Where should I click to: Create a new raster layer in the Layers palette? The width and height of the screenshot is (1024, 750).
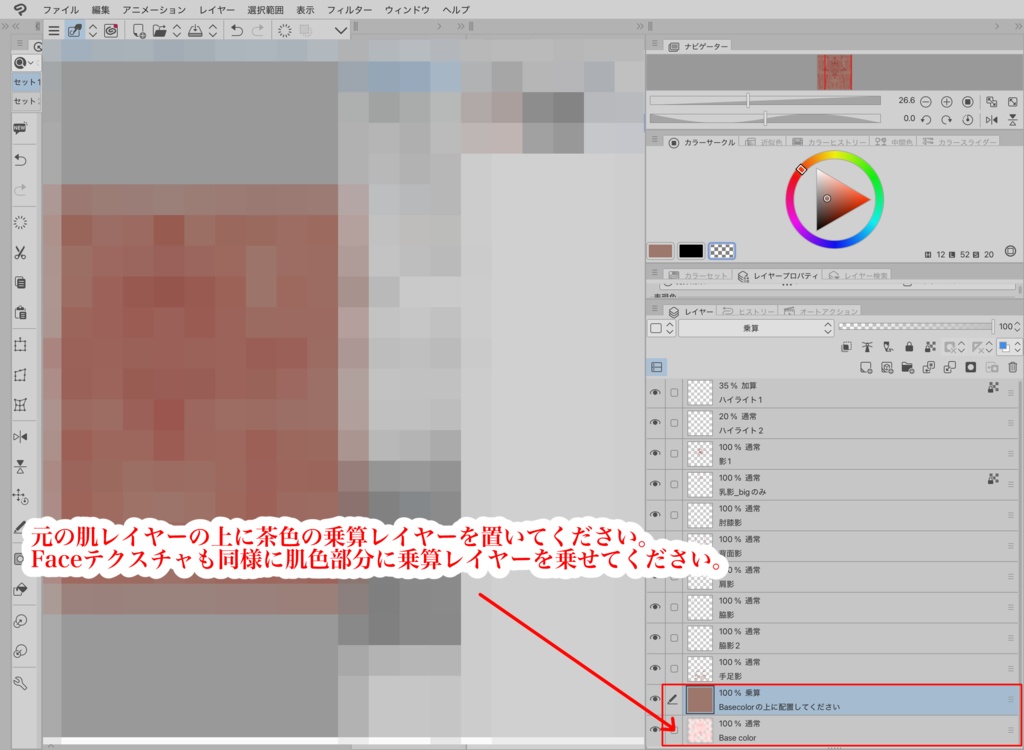[867, 367]
